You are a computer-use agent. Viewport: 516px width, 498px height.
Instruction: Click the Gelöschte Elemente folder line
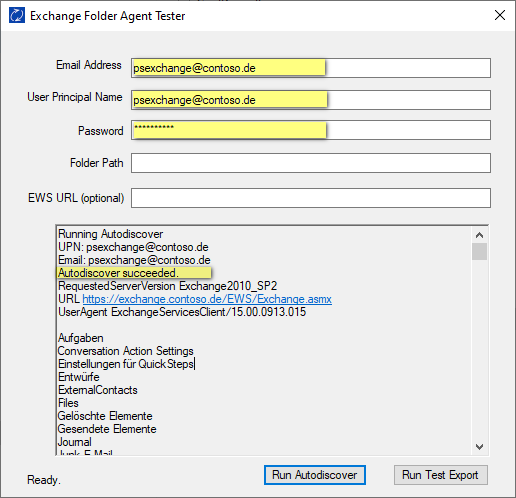(105, 416)
